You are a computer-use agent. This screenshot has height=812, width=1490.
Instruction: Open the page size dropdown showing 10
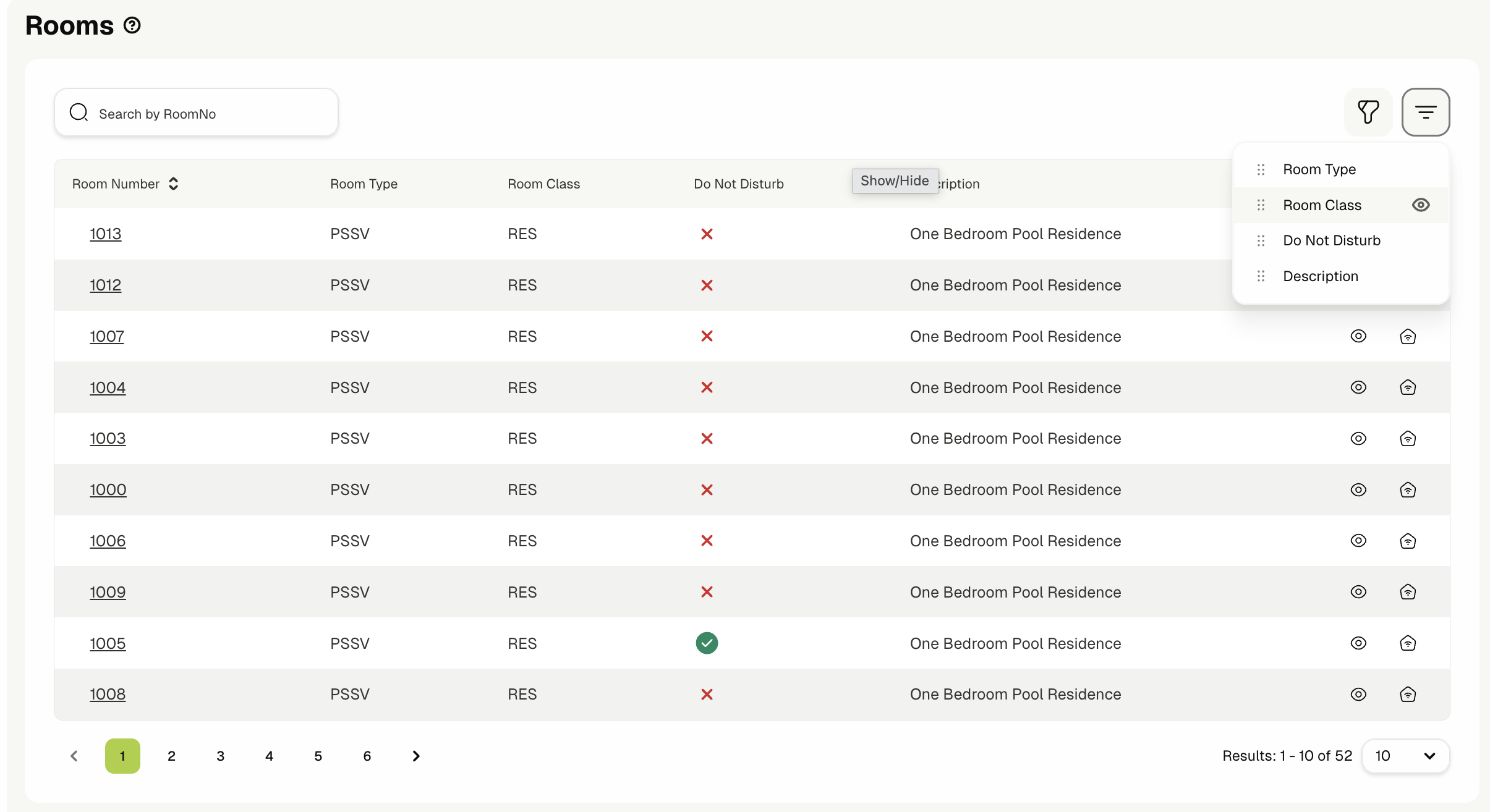click(x=1405, y=756)
